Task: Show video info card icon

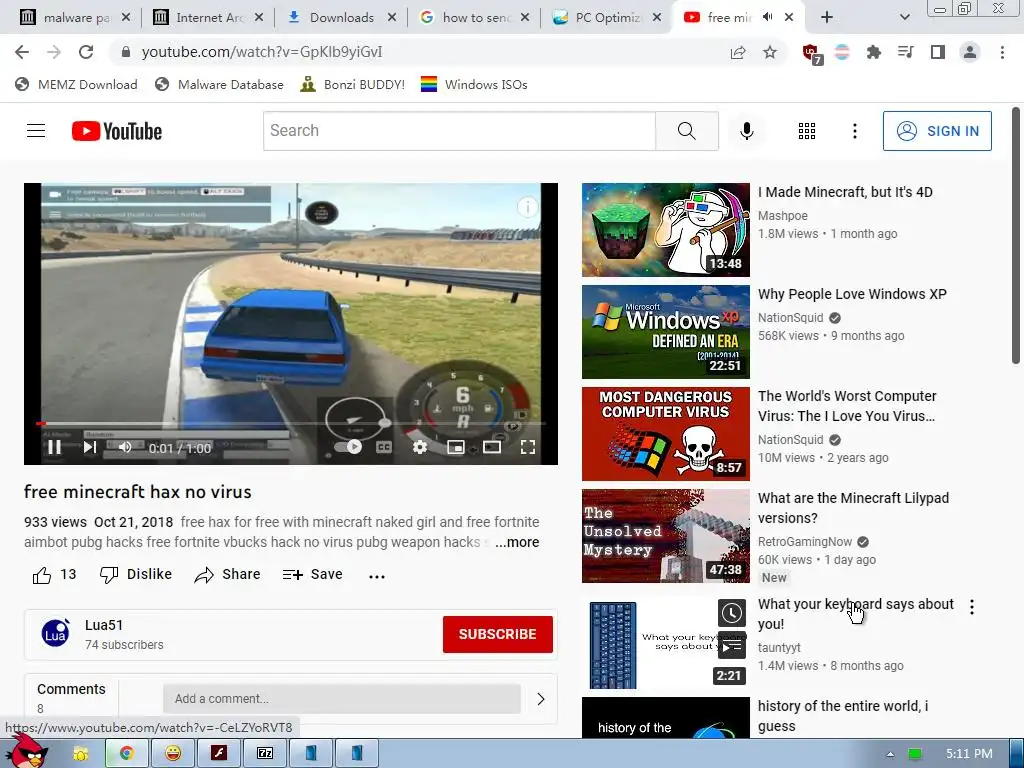Action: [x=527, y=207]
